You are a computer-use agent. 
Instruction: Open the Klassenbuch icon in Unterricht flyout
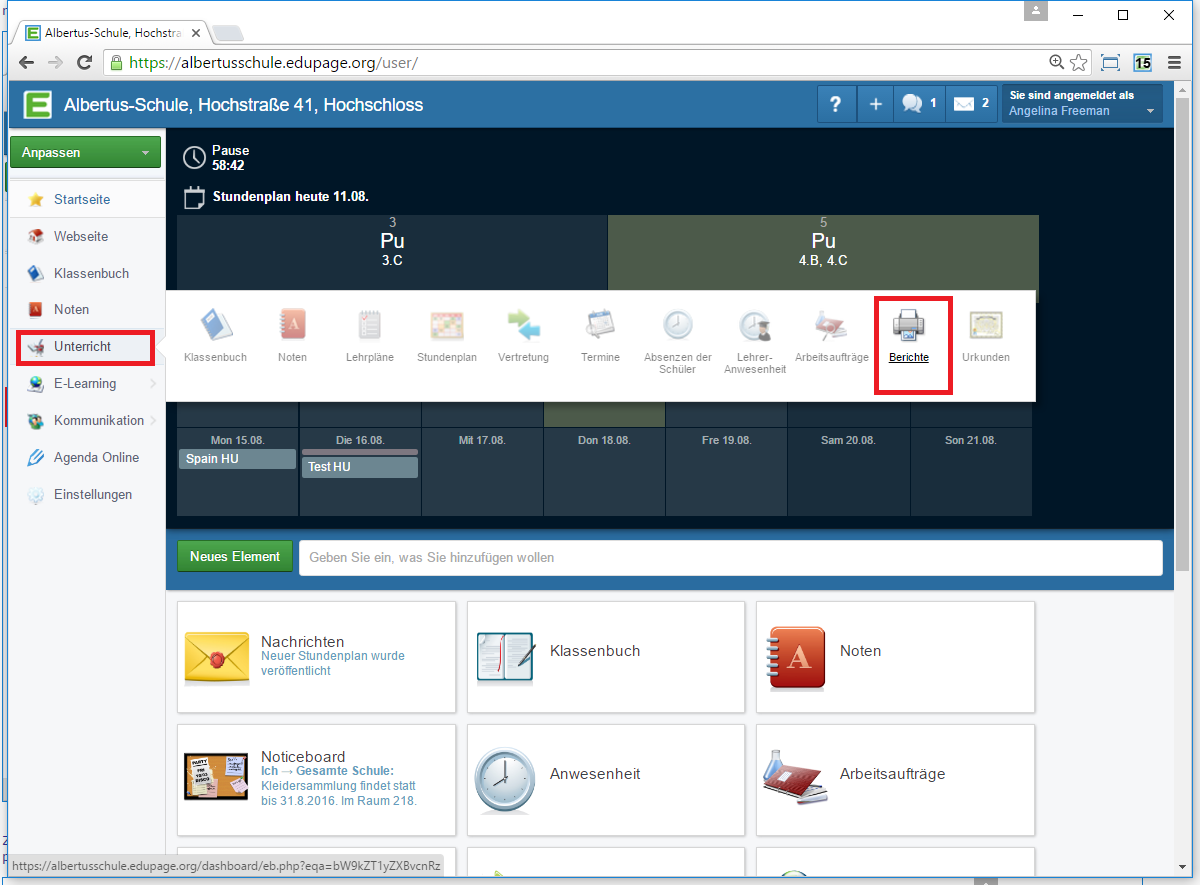pyautogui.click(x=215, y=325)
